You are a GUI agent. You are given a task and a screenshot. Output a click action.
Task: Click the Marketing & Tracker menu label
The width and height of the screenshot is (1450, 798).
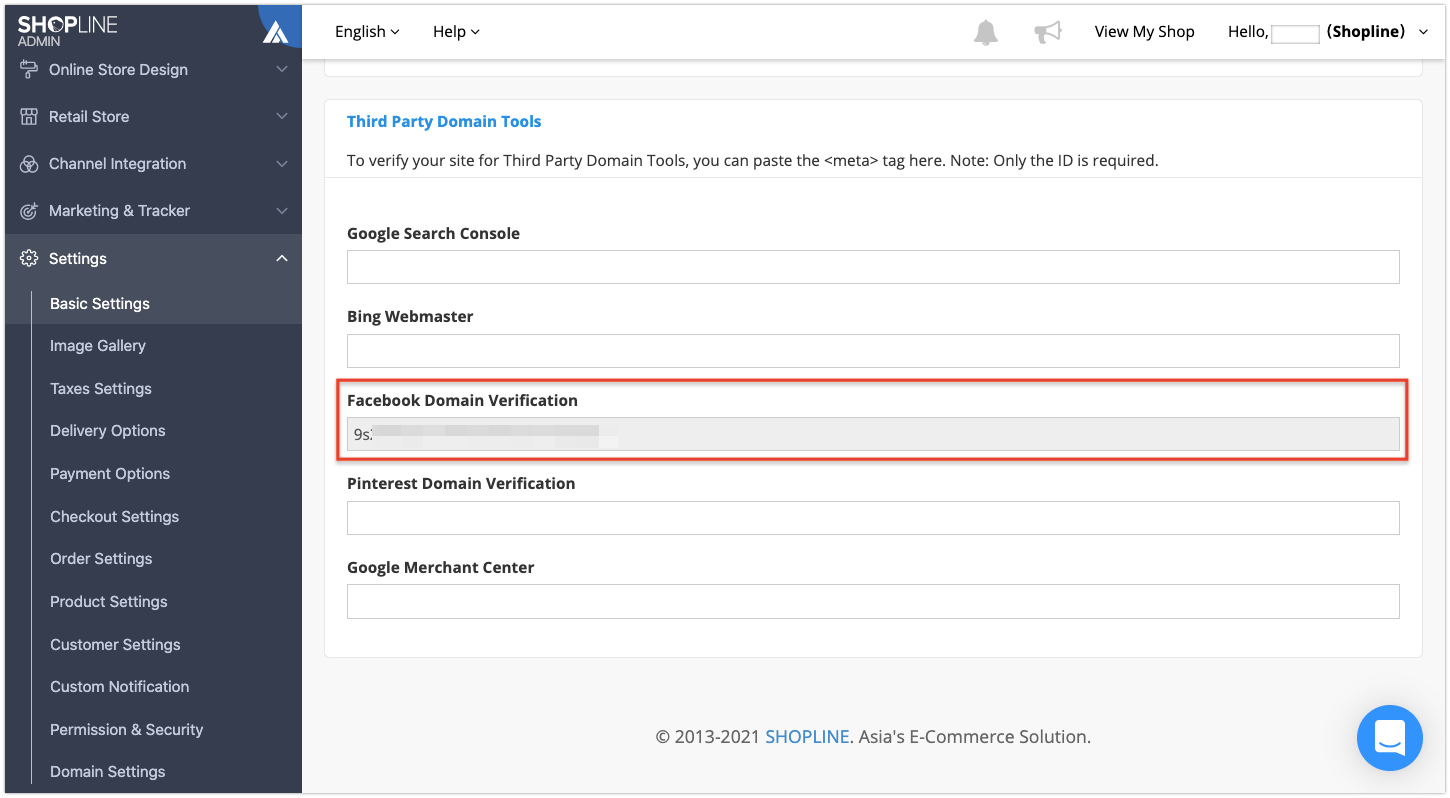click(x=119, y=210)
